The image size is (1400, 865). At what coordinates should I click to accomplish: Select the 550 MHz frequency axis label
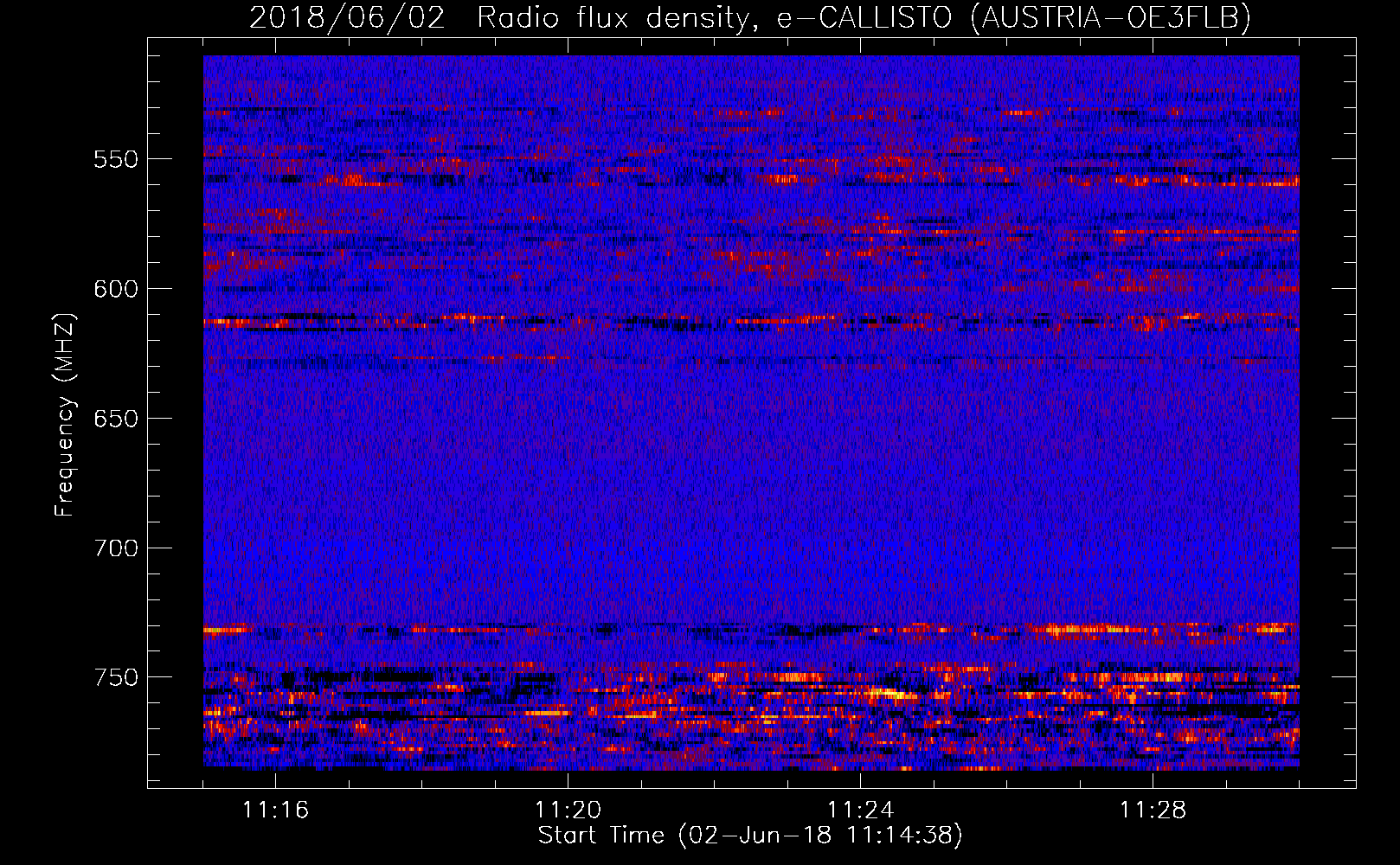116,159
